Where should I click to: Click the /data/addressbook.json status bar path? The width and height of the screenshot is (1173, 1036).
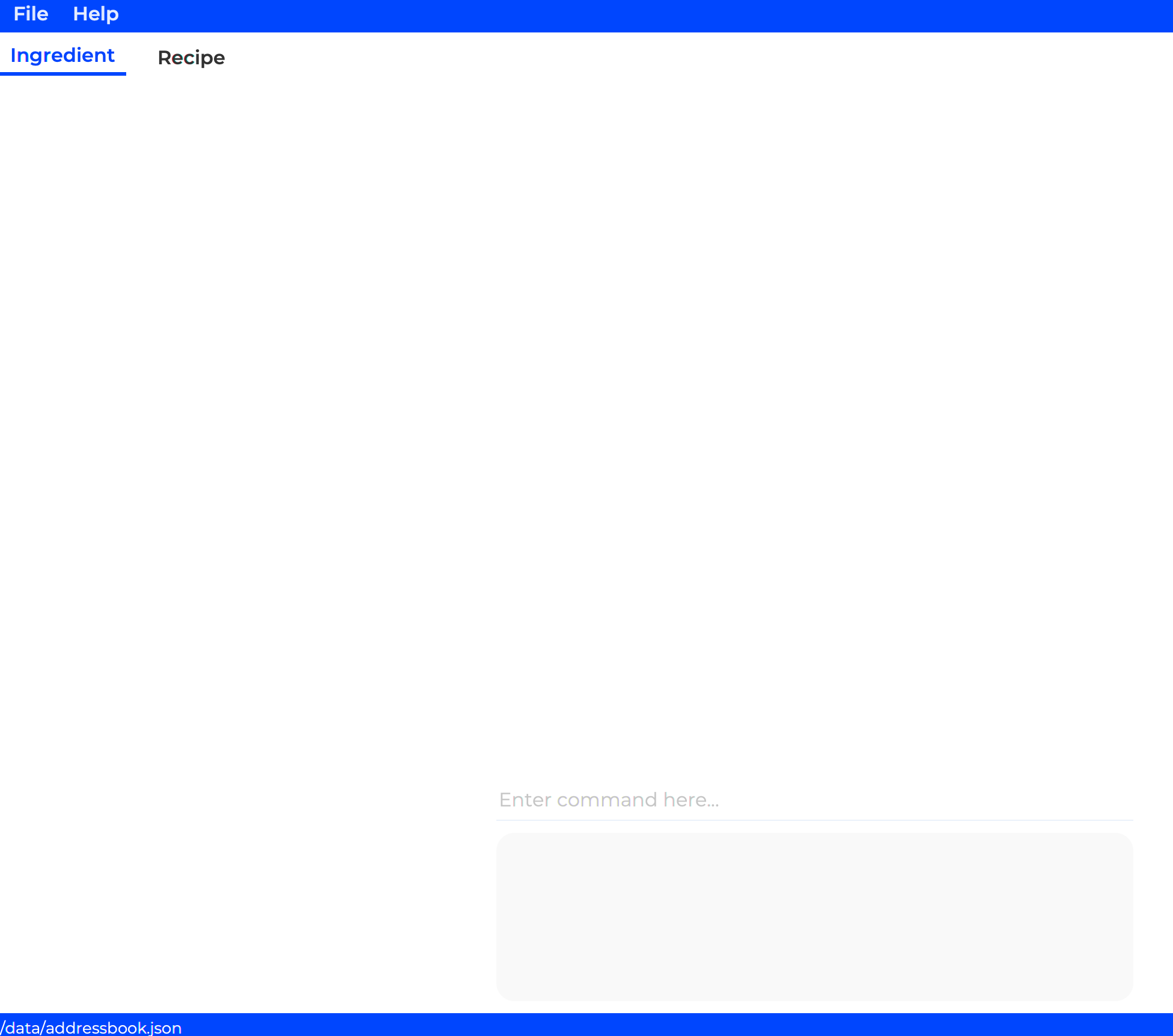tap(91, 1027)
